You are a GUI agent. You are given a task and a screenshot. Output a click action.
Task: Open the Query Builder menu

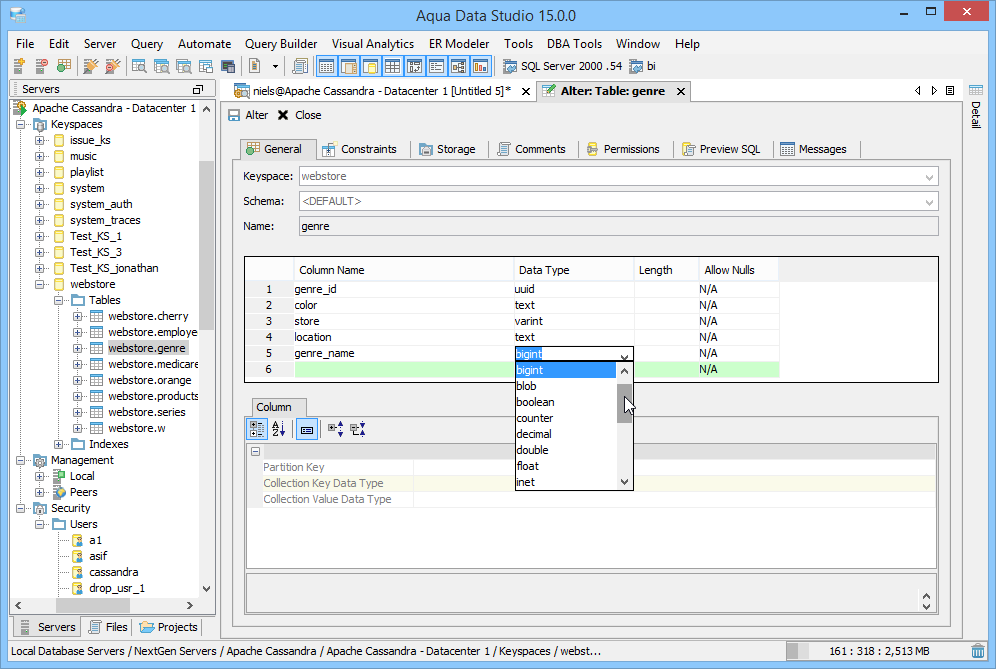point(281,44)
